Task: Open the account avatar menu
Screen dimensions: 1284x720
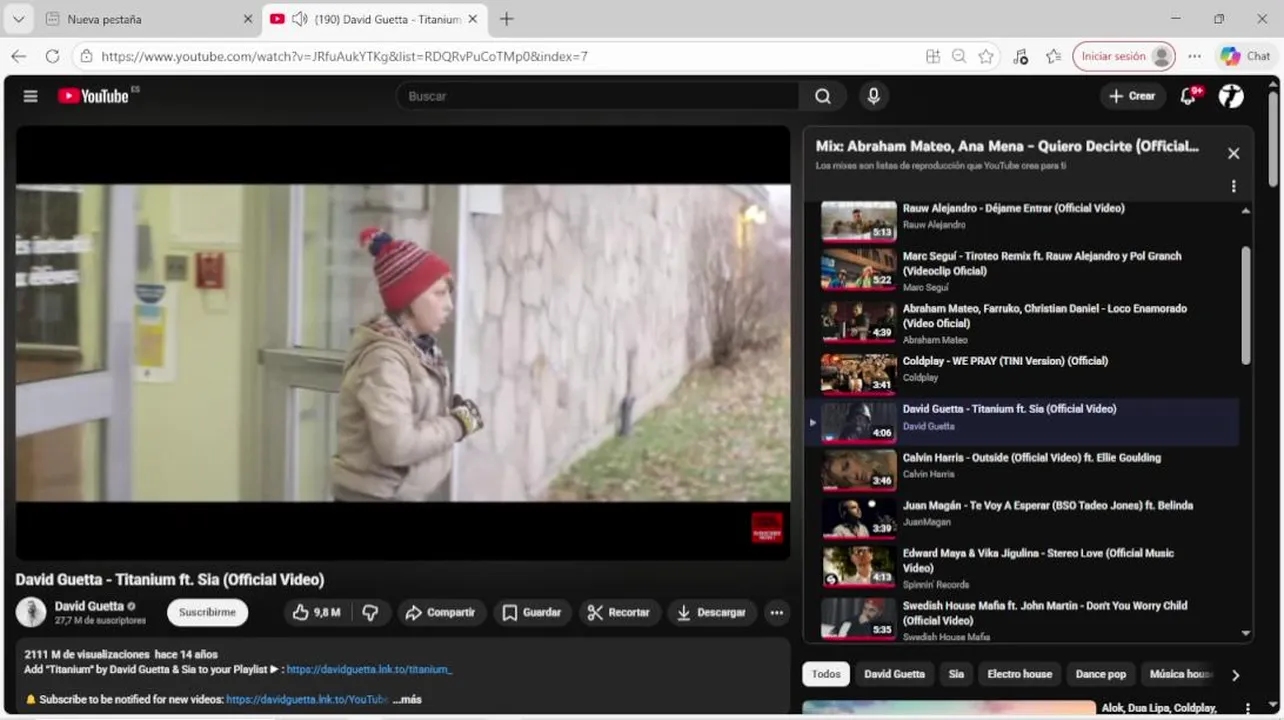Action: (x=1231, y=96)
